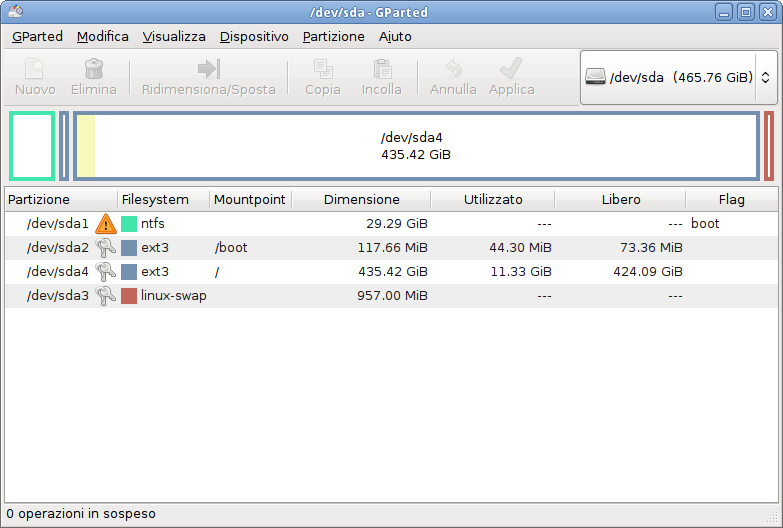The width and height of the screenshot is (783, 528).
Task: Select the /dev/sda2 partition row
Action: [392, 247]
